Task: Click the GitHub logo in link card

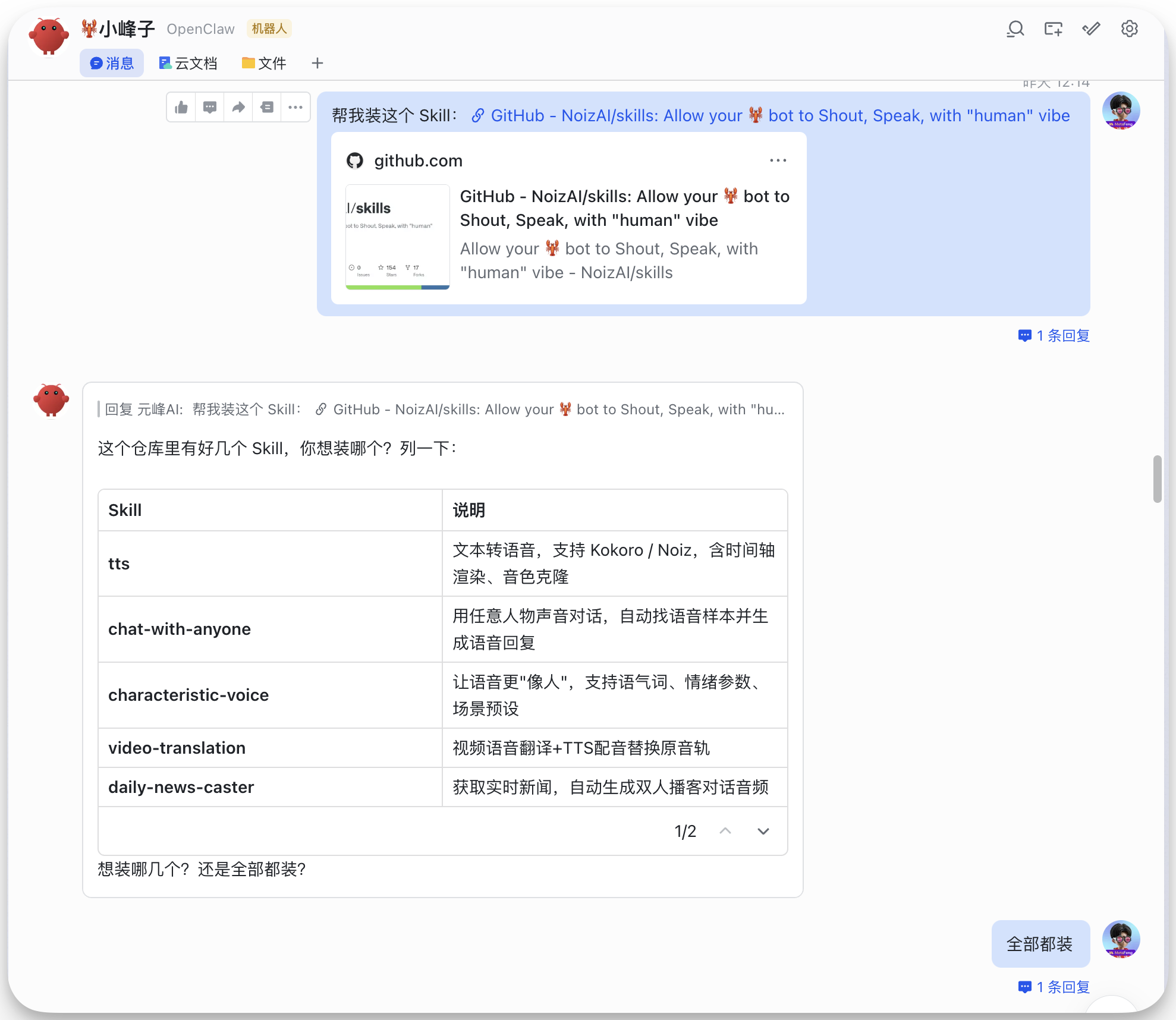Action: coord(355,160)
